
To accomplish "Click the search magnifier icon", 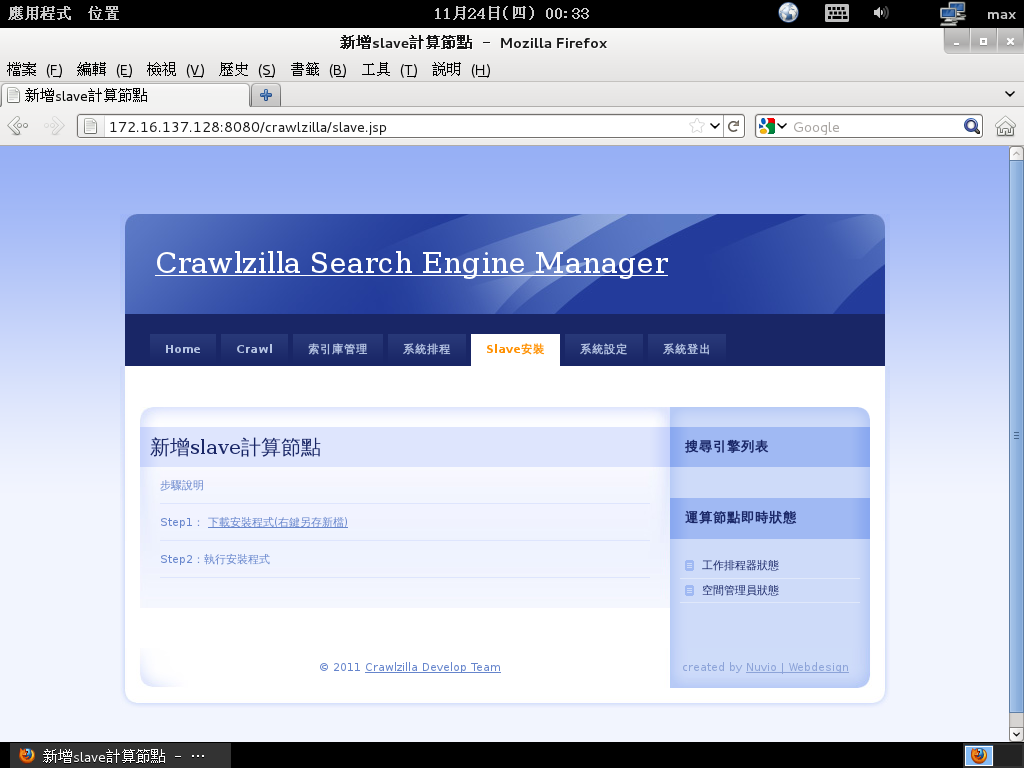I will click(971, 127).
